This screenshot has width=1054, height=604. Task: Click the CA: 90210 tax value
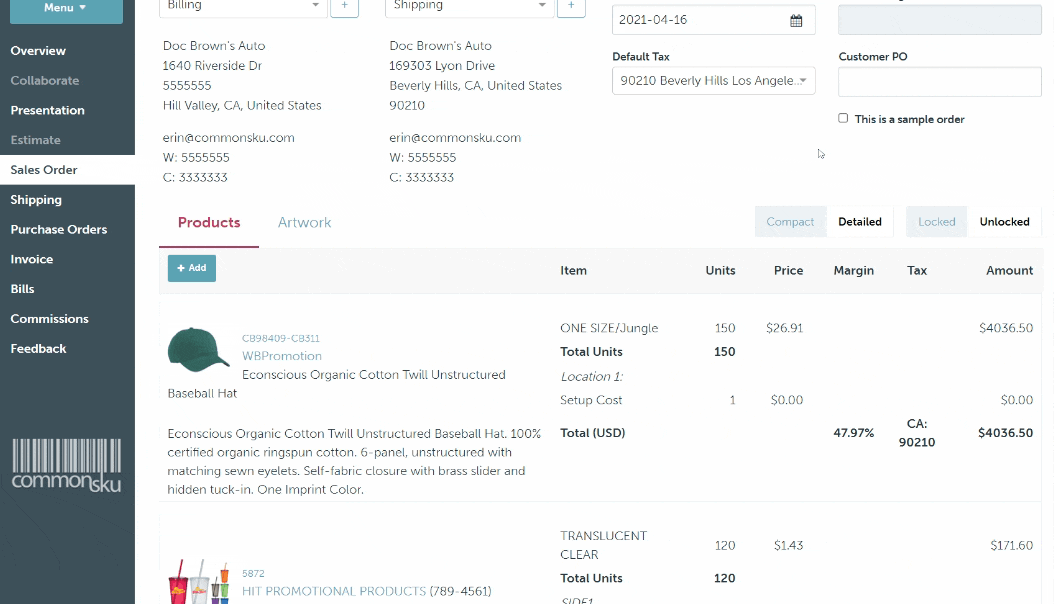917,433
